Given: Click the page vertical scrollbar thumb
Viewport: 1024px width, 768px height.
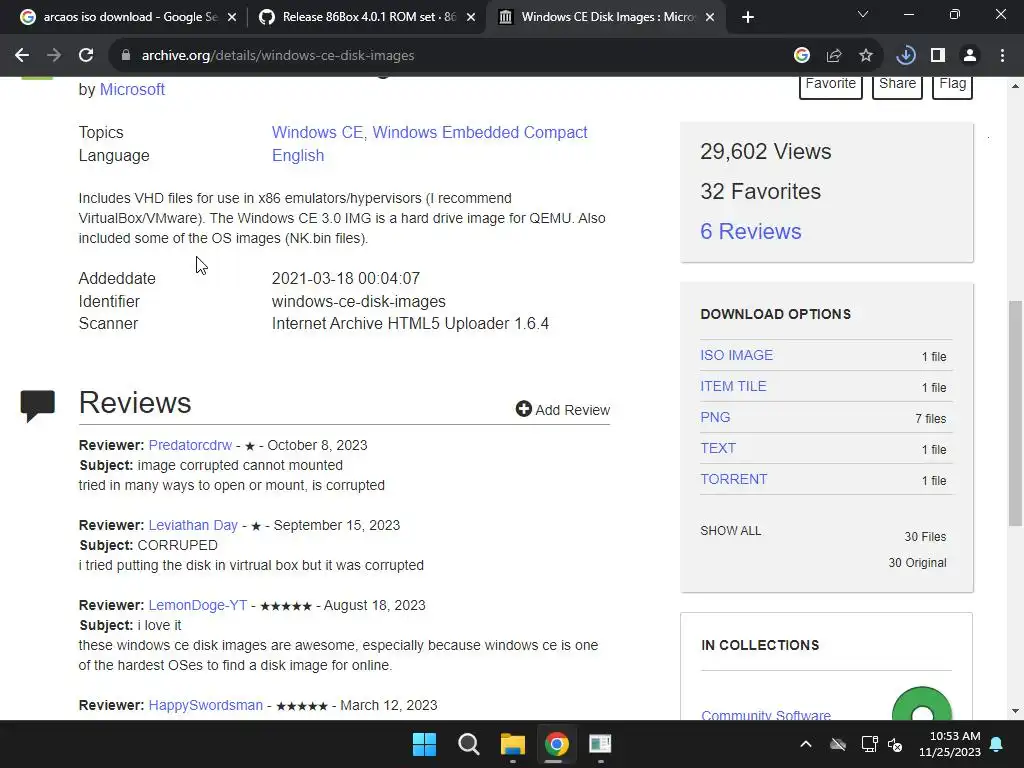Looking at the screenshot, I should pyautogui.click(x=1015, y=413).
